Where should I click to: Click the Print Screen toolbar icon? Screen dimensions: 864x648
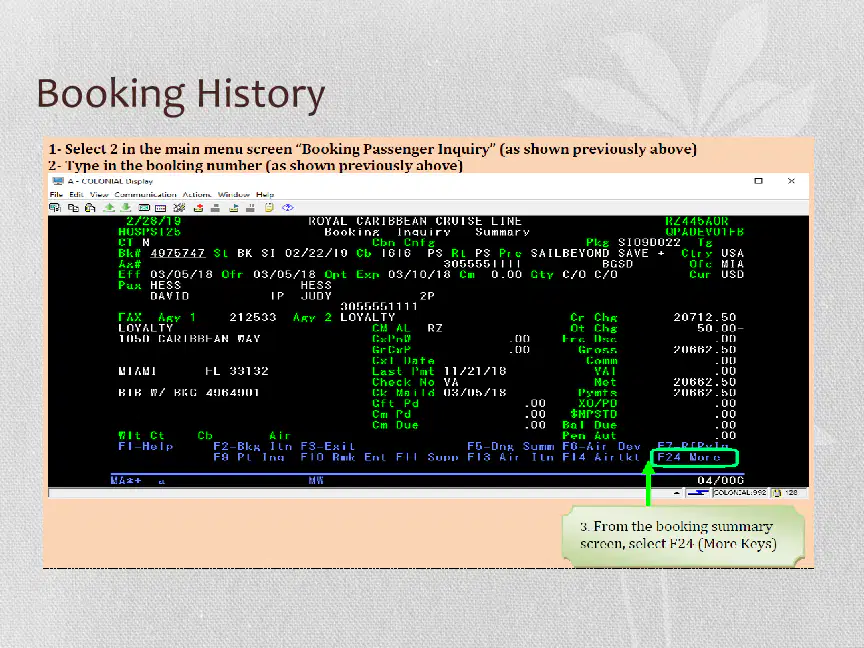tap(55, 208)
